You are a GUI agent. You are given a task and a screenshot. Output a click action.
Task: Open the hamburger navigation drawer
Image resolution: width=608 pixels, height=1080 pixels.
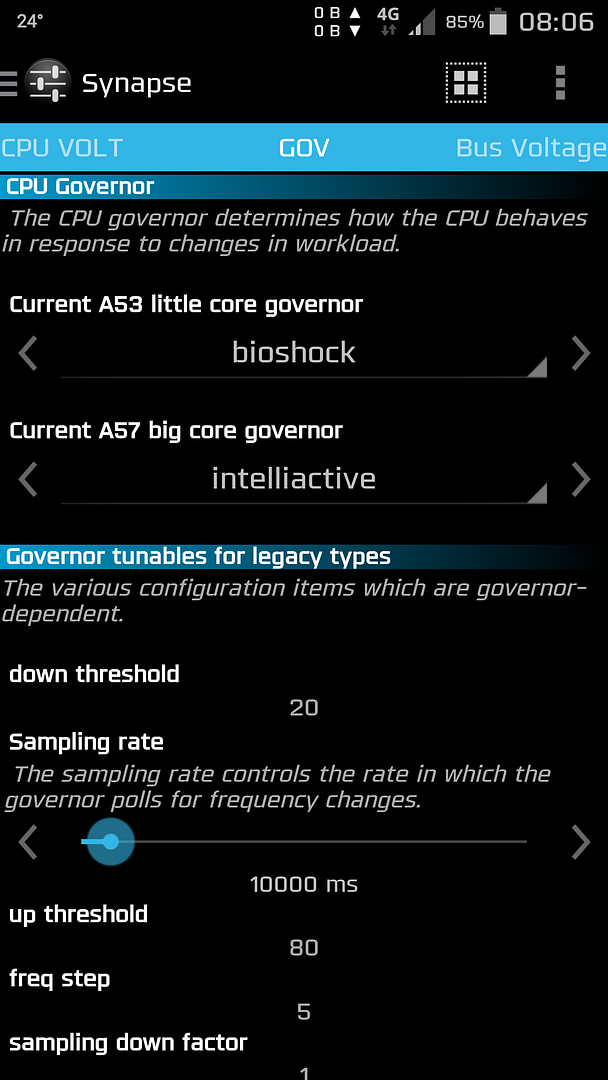tap(9, 83)
